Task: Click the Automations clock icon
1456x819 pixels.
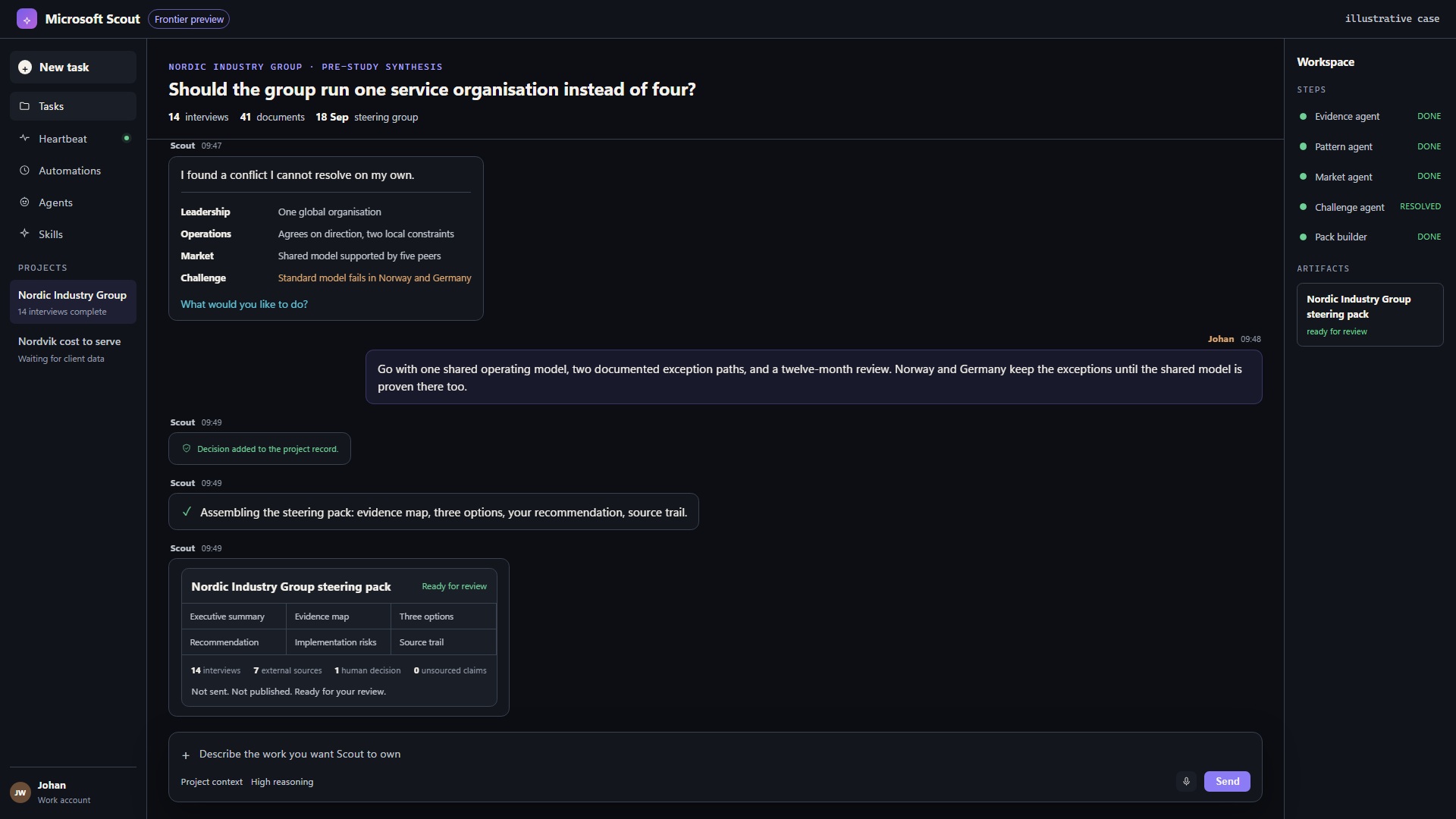Action: [x=24, y=171]
